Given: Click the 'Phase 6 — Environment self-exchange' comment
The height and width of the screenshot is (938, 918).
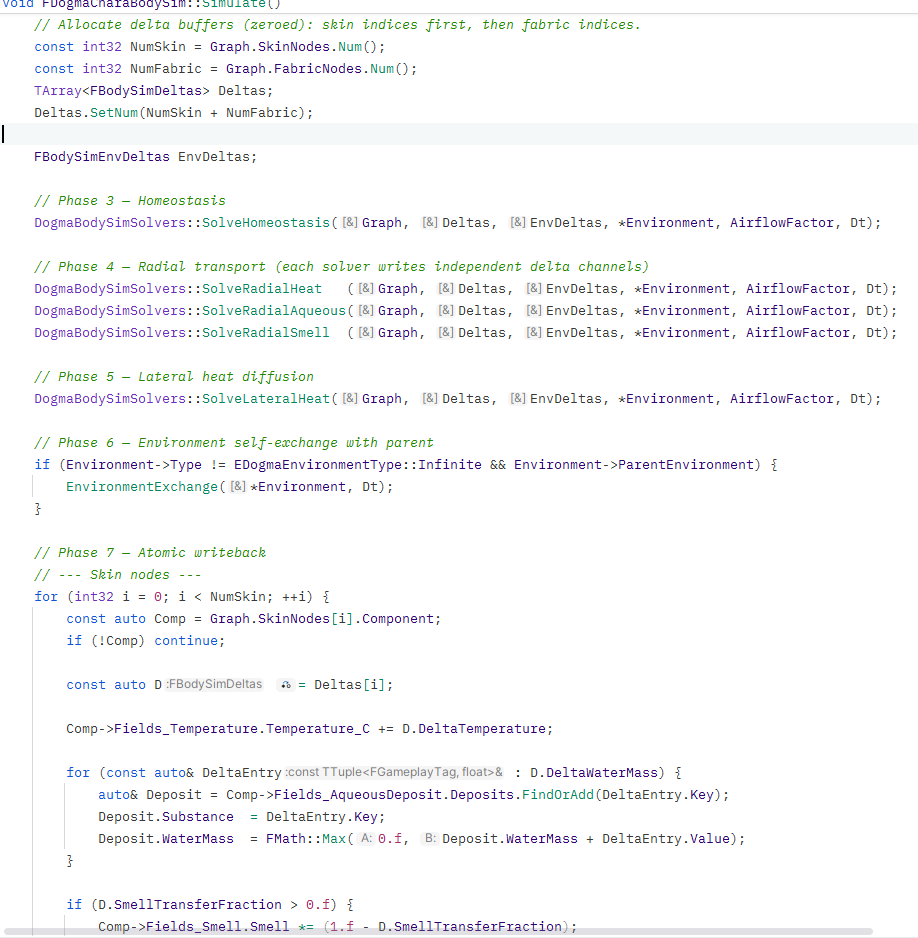Looking at the screenshot, I should pyautogui.click(x=234, y=442).
